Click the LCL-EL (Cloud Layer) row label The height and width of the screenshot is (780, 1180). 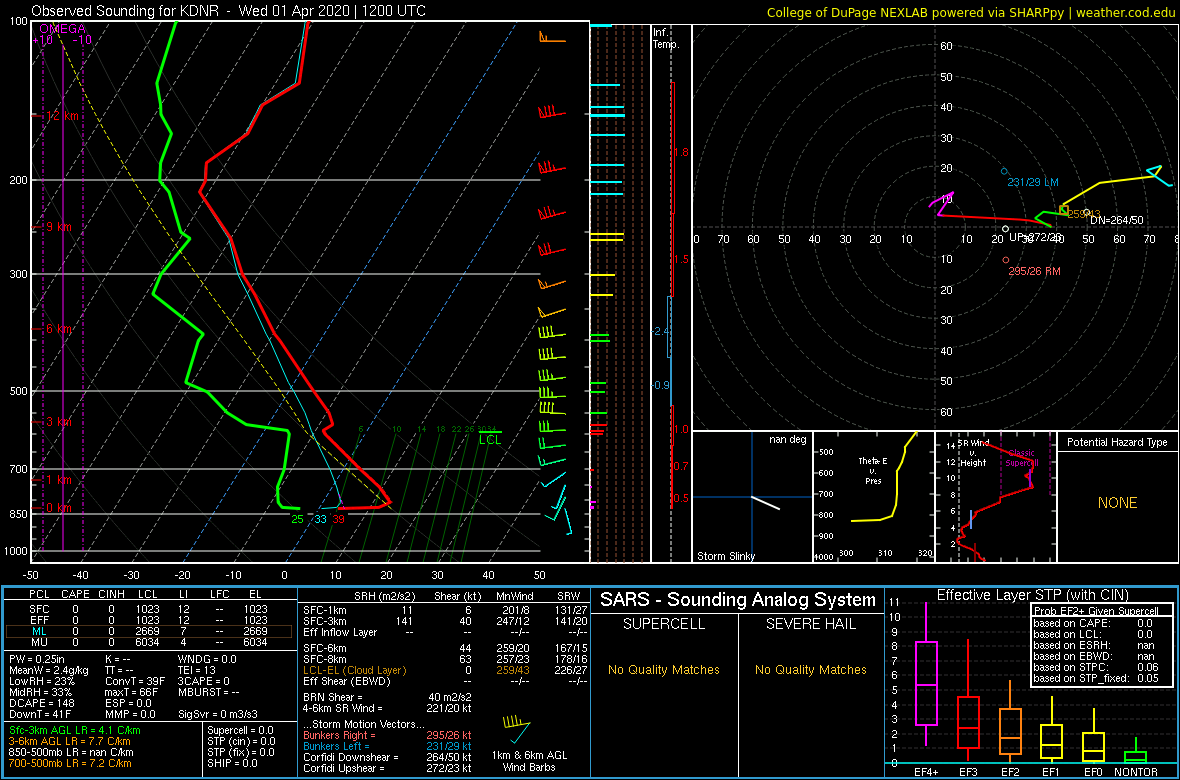coord(354,670)
